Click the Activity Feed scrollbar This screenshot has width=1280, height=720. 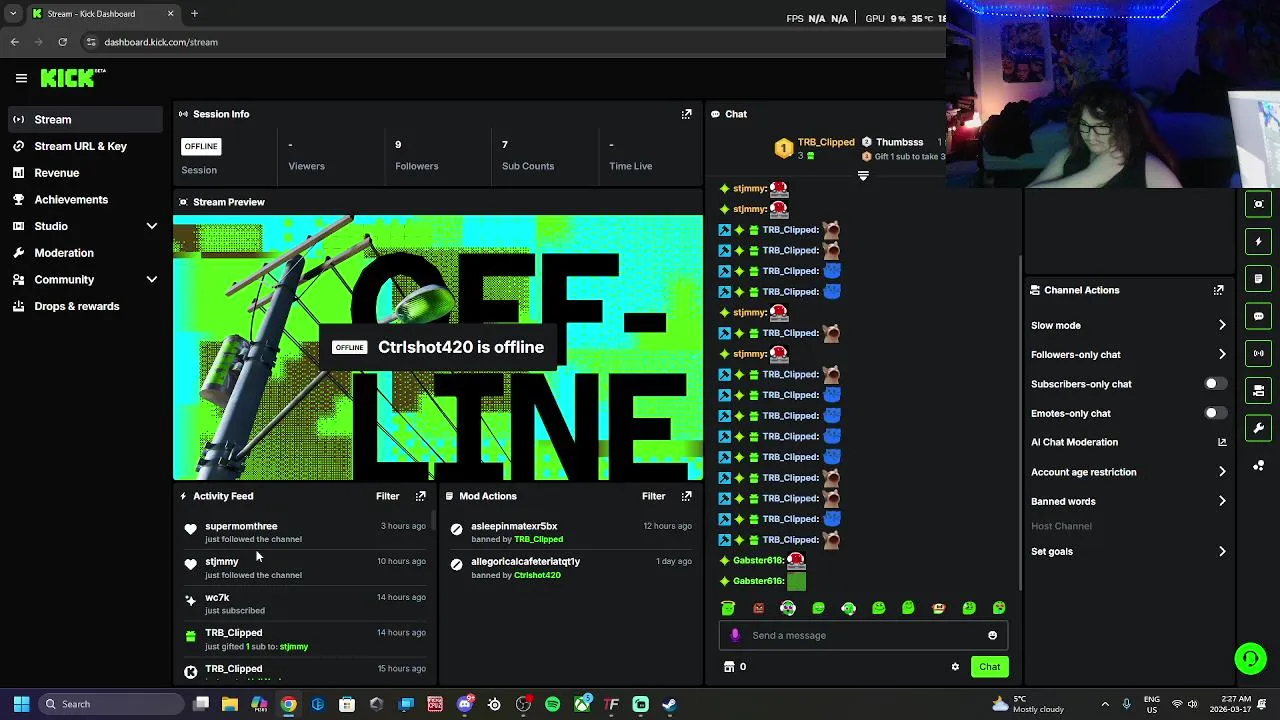433,521
